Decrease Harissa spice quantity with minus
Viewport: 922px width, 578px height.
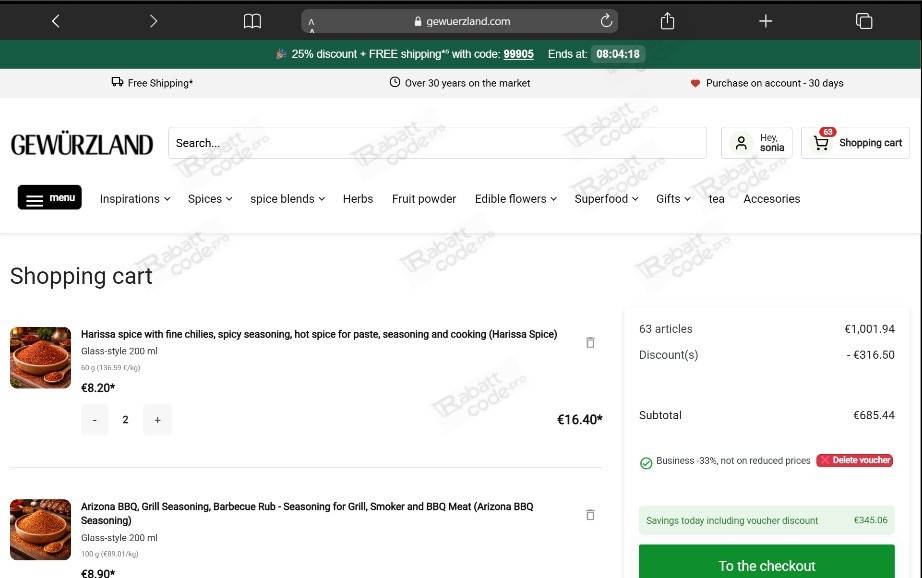[95, 420]
